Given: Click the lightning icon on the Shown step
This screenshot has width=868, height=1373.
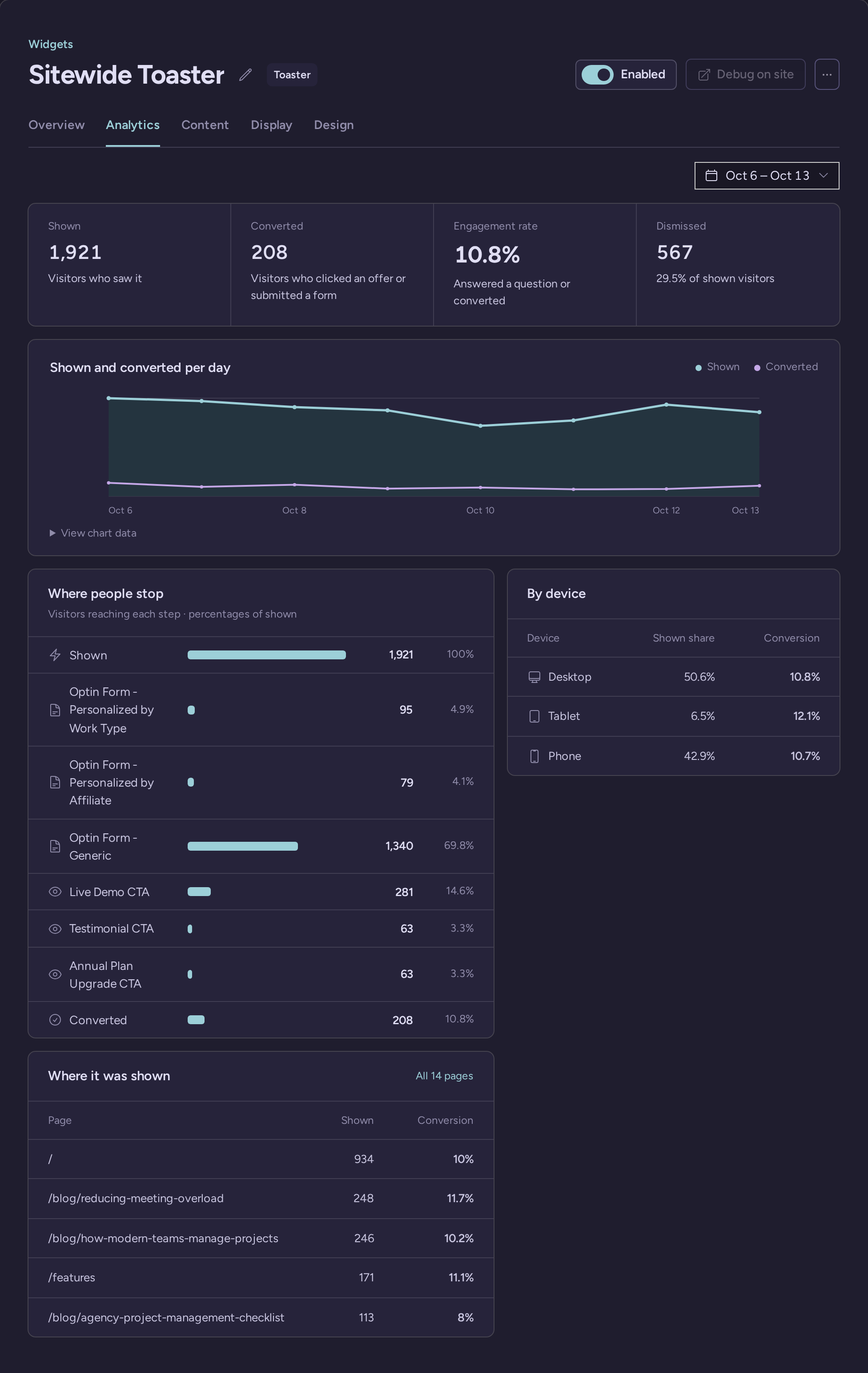Looking at the screenshot, I should [55, 655].
